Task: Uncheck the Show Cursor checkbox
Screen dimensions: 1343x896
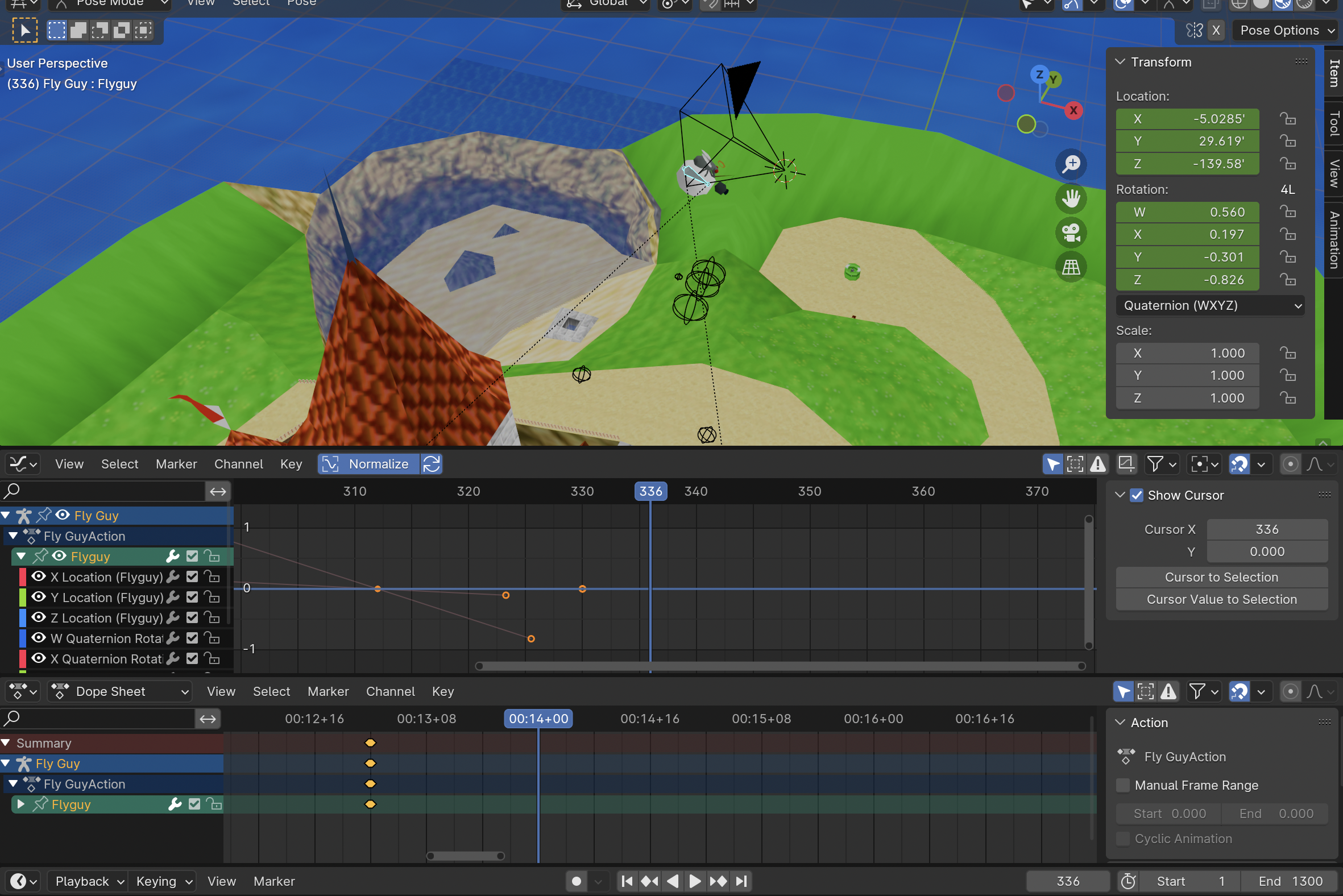Action: pos(1137,495)
